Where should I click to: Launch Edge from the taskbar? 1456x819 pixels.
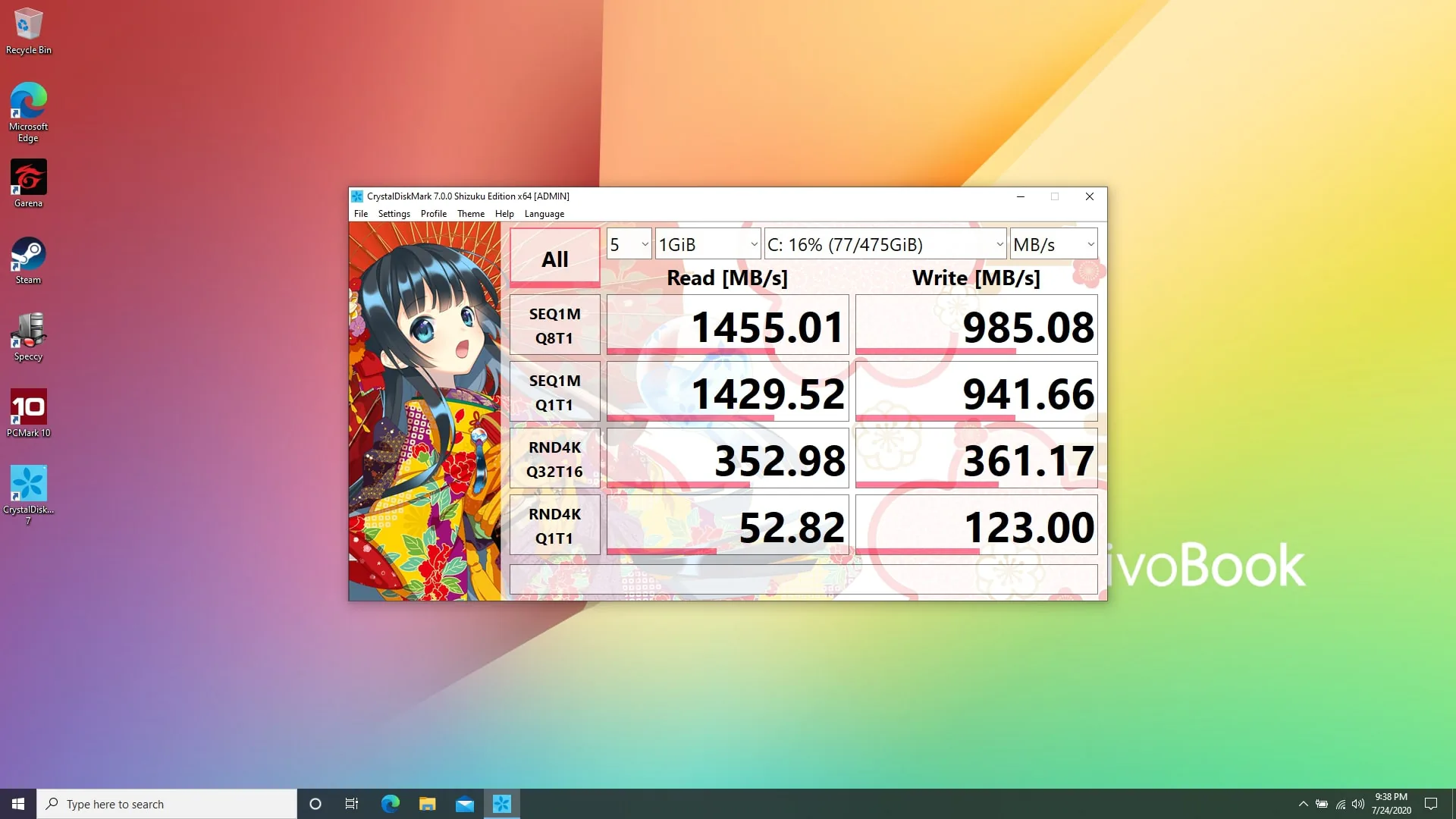tap(390, 804)
